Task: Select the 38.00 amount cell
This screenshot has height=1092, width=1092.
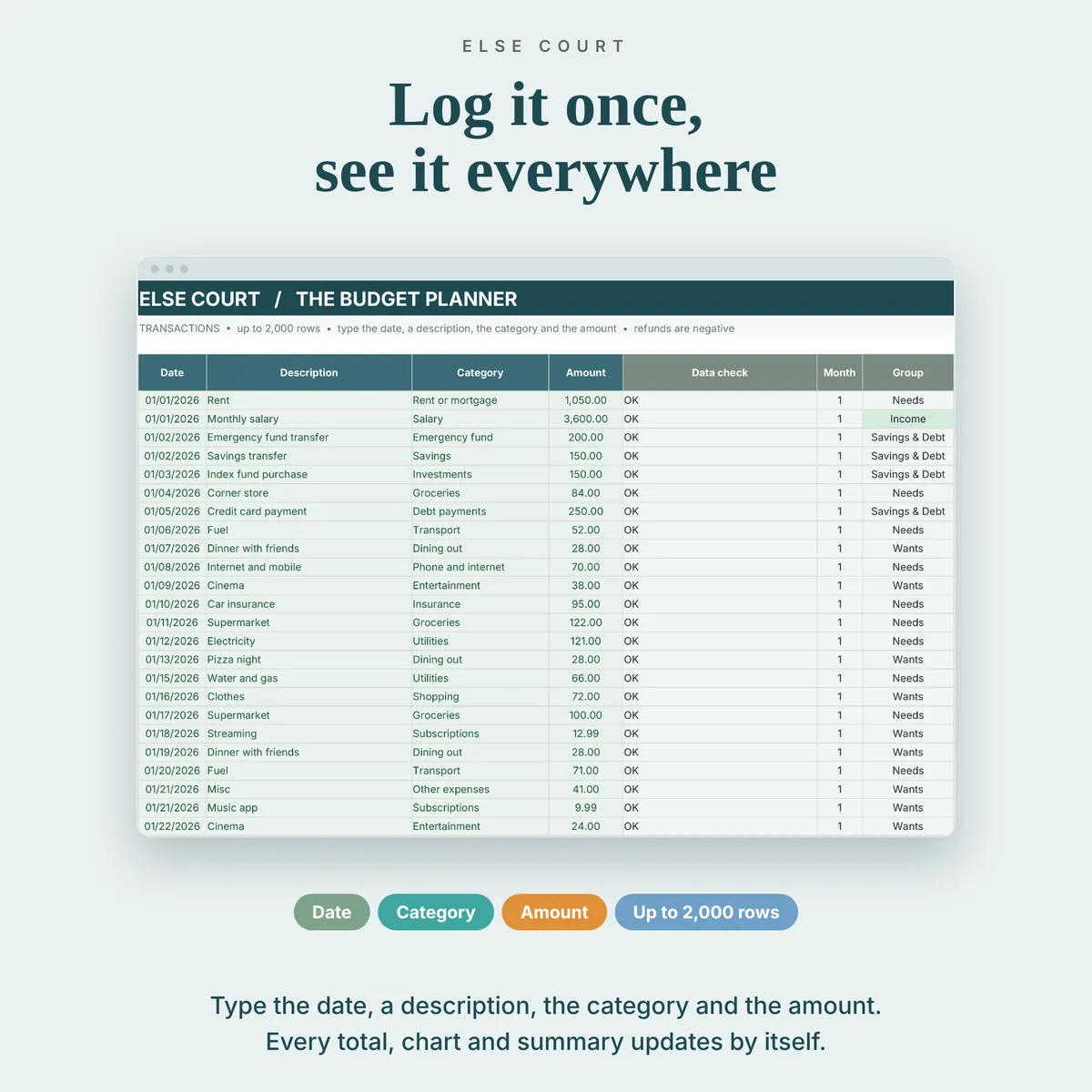Action: tap(586, 585)
